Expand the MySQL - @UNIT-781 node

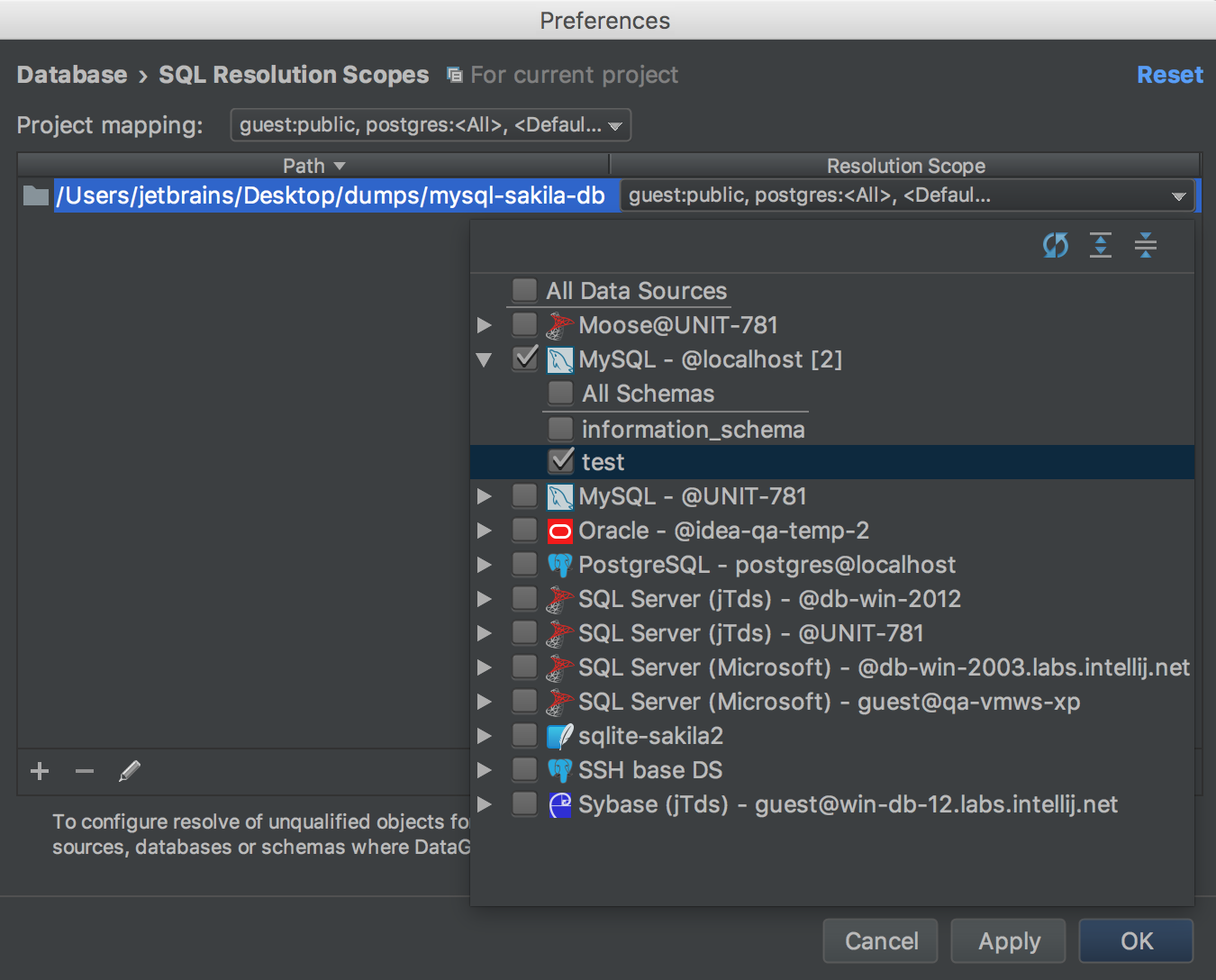[x=485, y=496]
